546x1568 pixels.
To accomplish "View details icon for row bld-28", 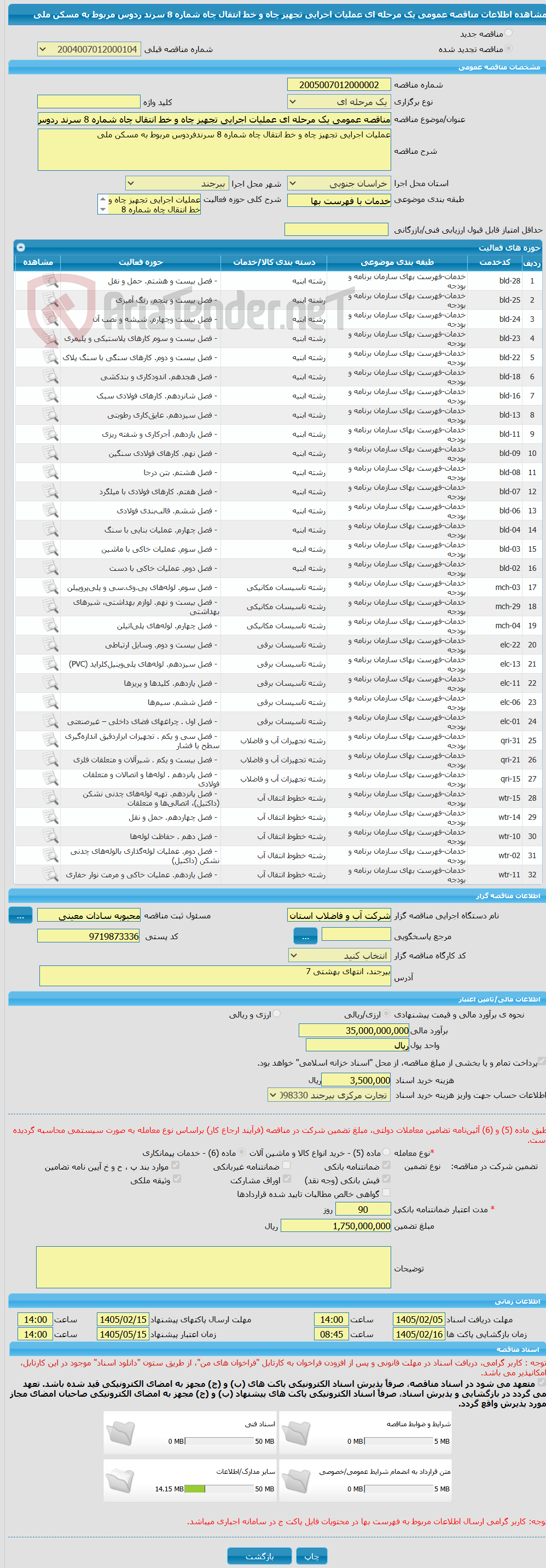I will [x=50, y=281].
